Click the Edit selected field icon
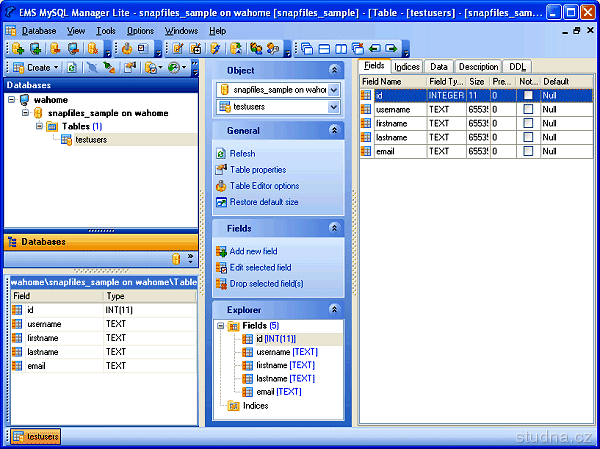The image size is (600, 449). pos(221,267)
